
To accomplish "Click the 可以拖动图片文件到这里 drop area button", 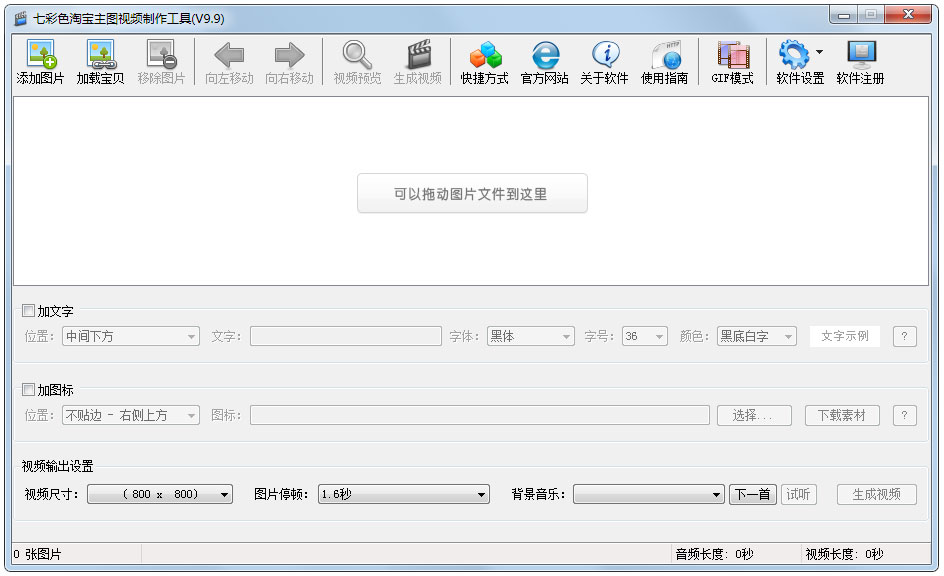I will click(x=472, y=193).
